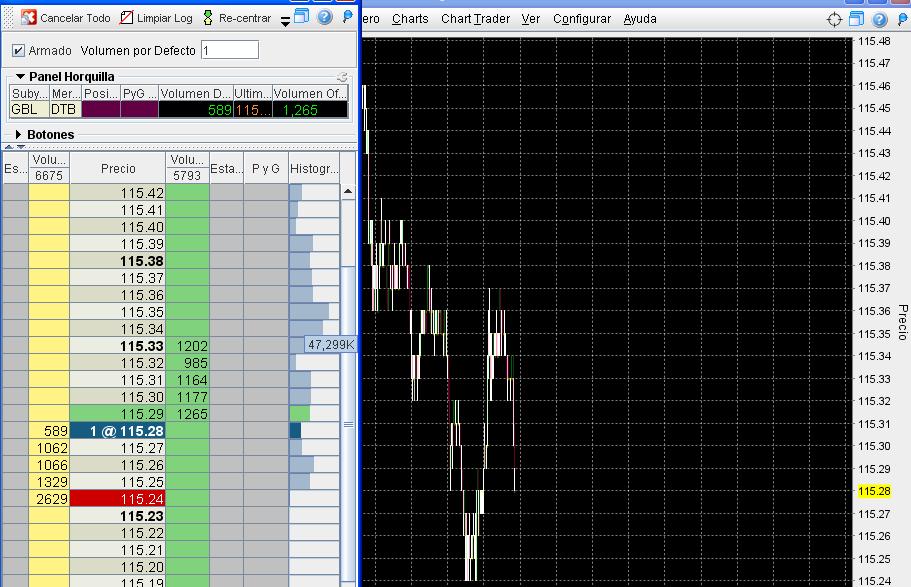Viewport: 911px width, 587px height.
Task: Open Charts menu in chart window
Action: [x=410, y=19]
